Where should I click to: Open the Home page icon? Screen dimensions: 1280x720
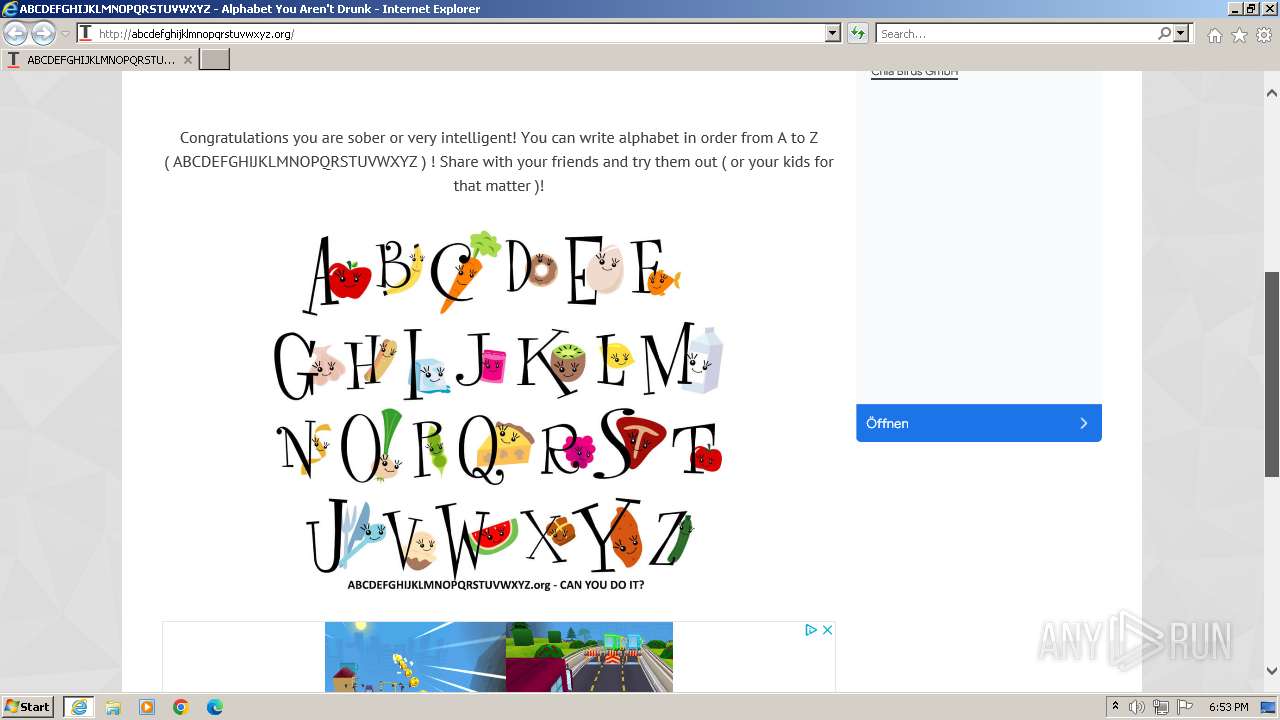[1214, 35]
